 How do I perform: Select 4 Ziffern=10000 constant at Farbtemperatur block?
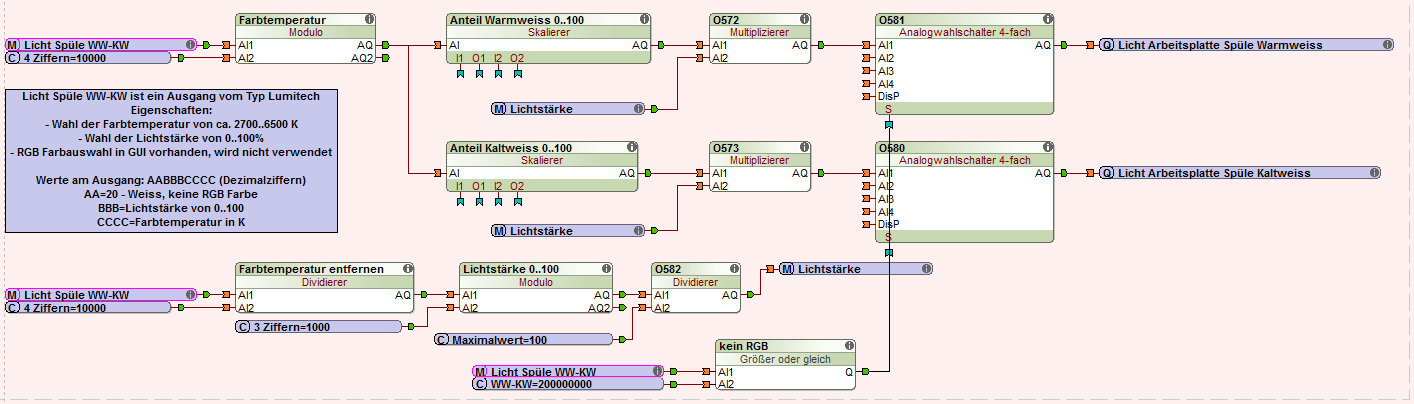(88, 58)
